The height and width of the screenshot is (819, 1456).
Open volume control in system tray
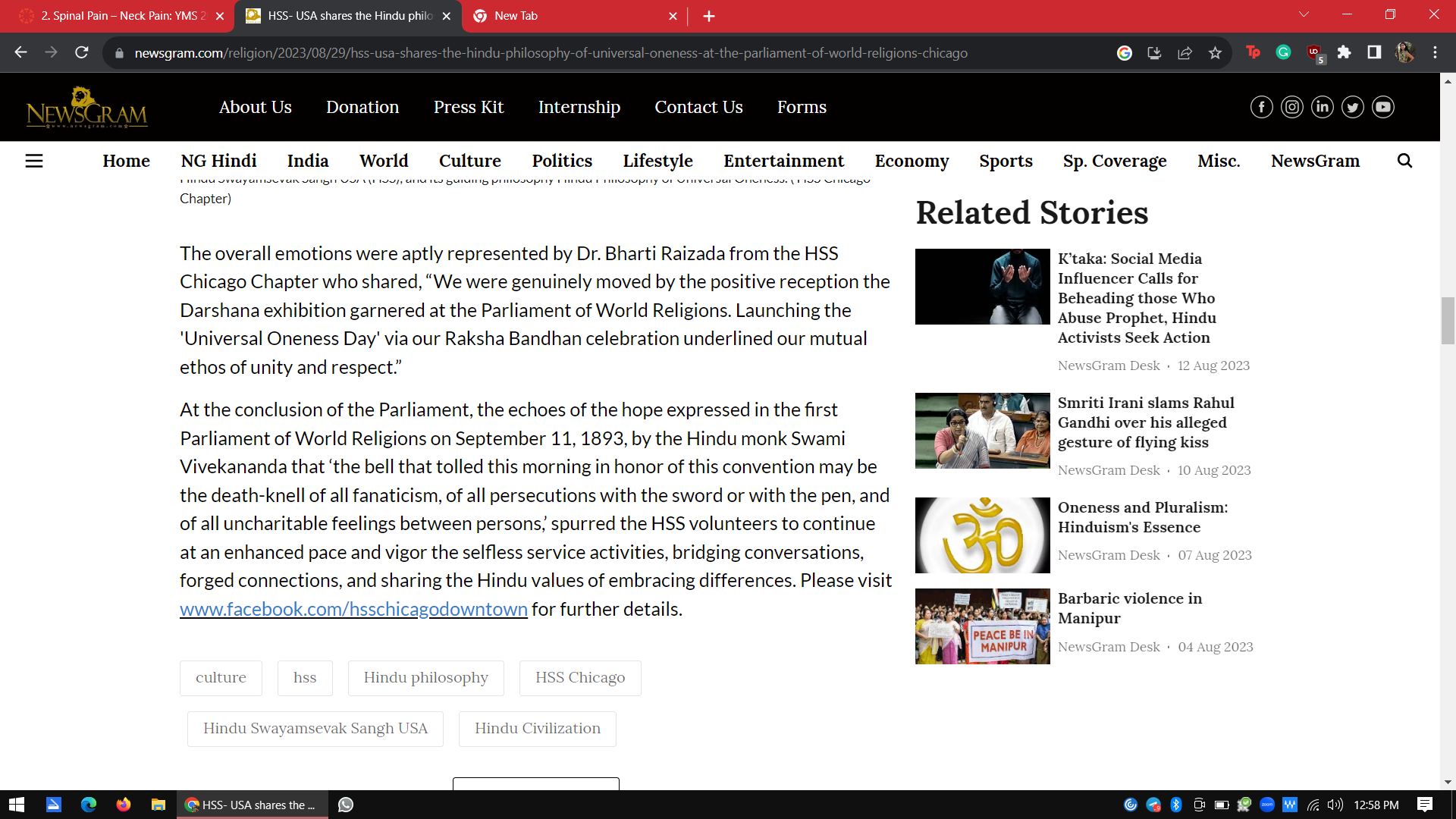coord(1335,805)
